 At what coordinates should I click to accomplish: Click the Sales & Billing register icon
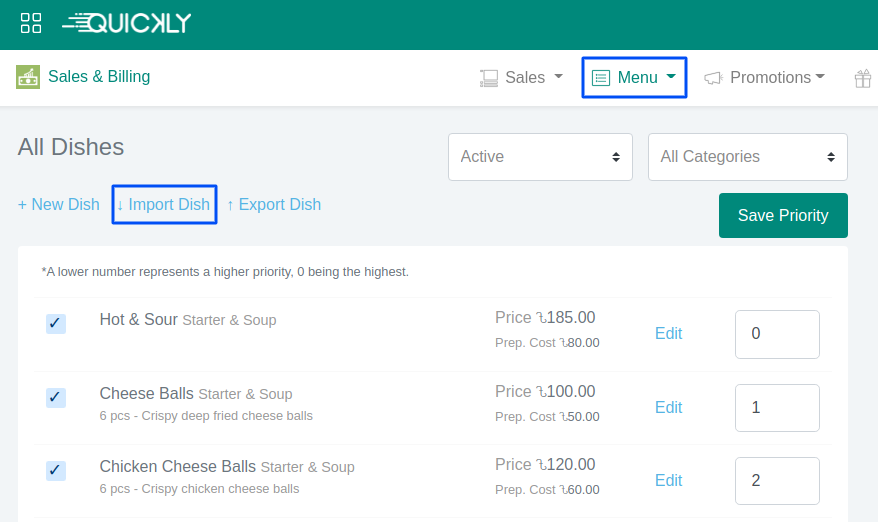28,77
